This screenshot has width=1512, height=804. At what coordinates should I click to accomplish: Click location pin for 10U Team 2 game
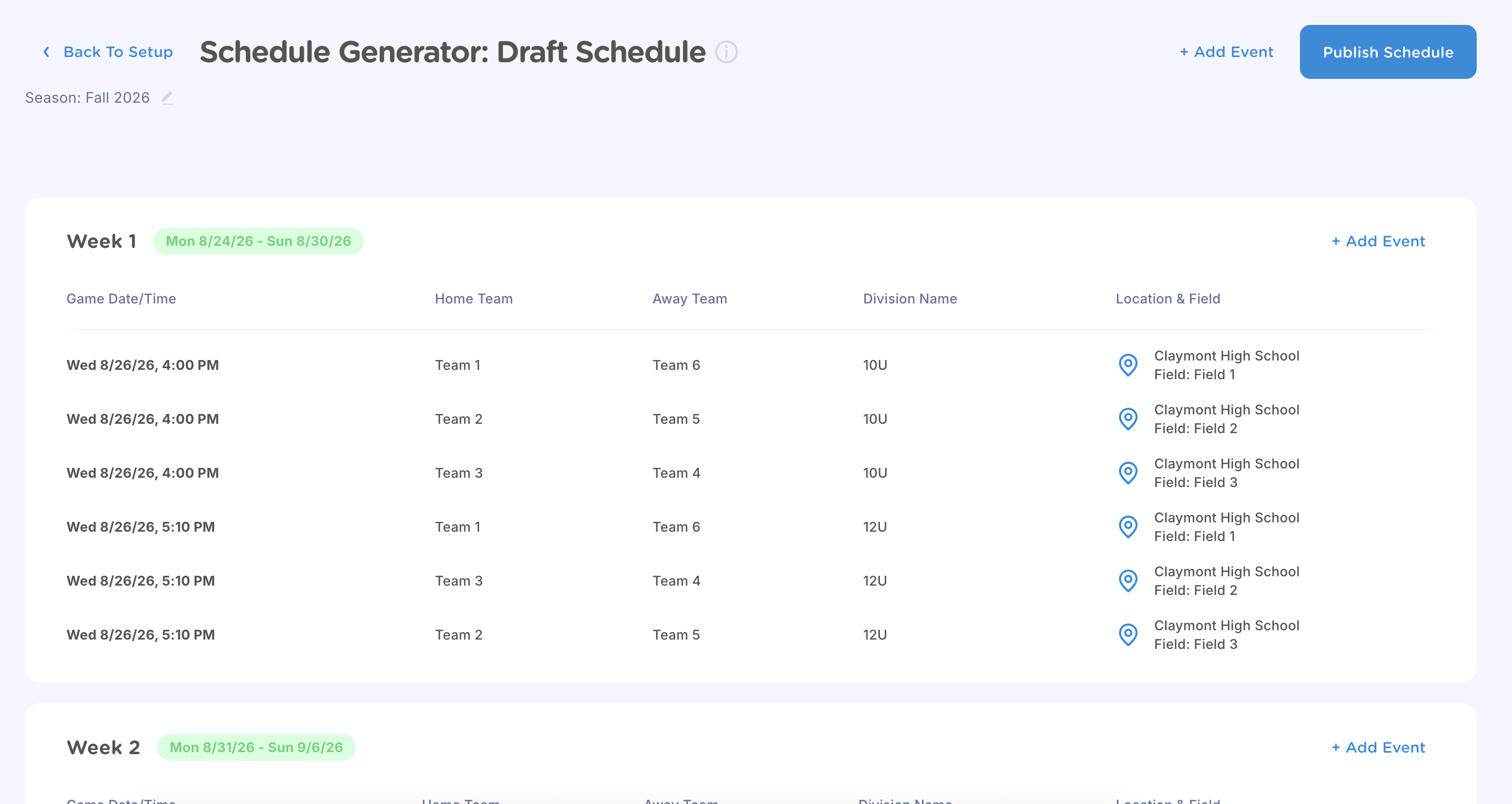click(x=1128, y=419)
